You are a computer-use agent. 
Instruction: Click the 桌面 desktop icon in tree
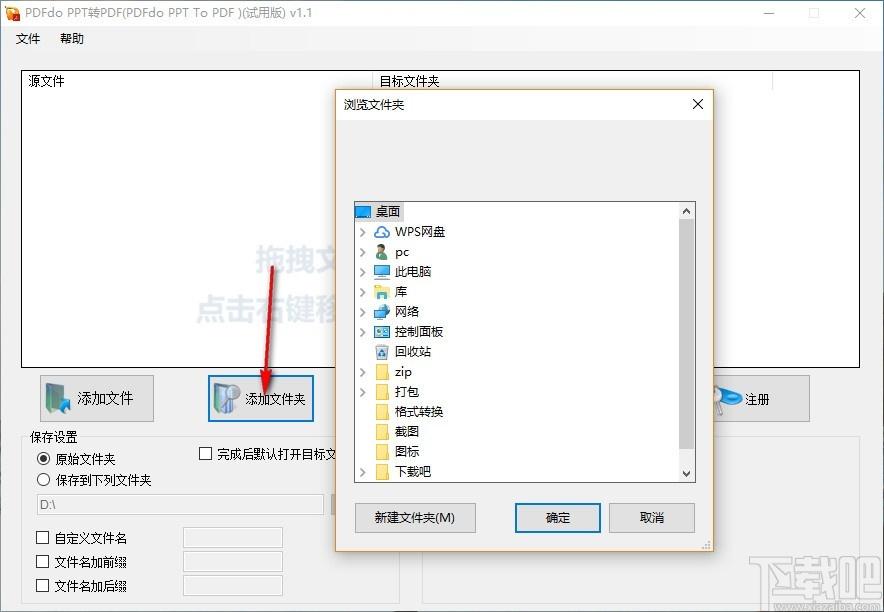pos(363,212)
